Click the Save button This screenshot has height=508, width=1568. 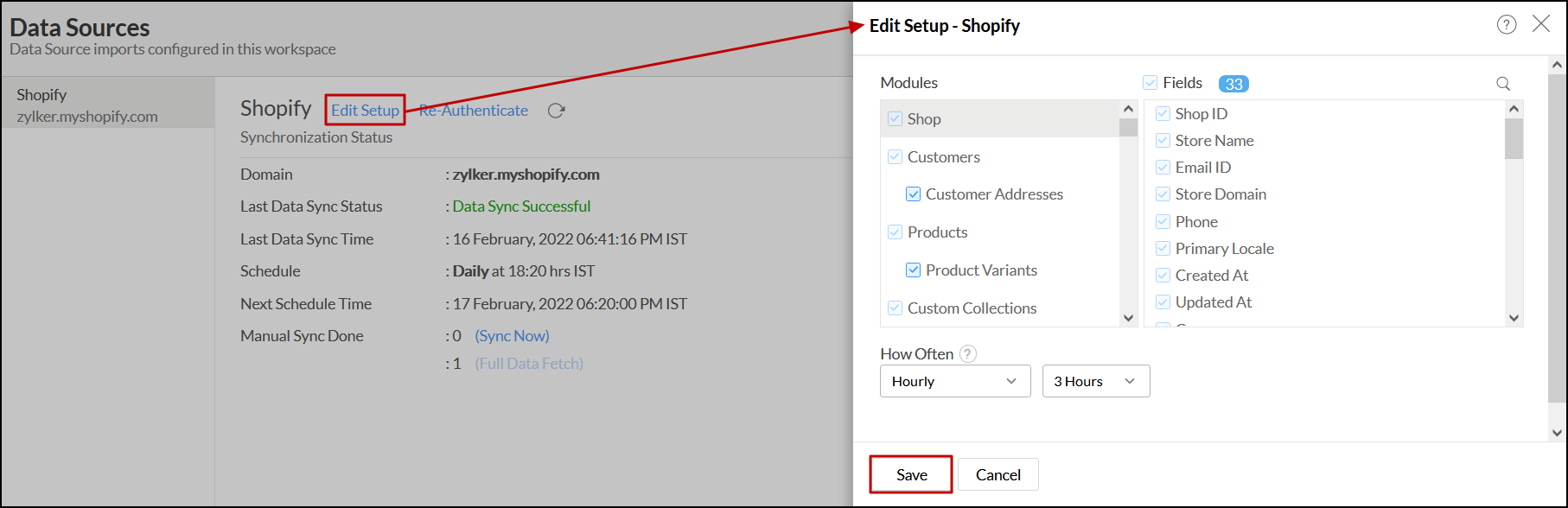tap(911, 474)
